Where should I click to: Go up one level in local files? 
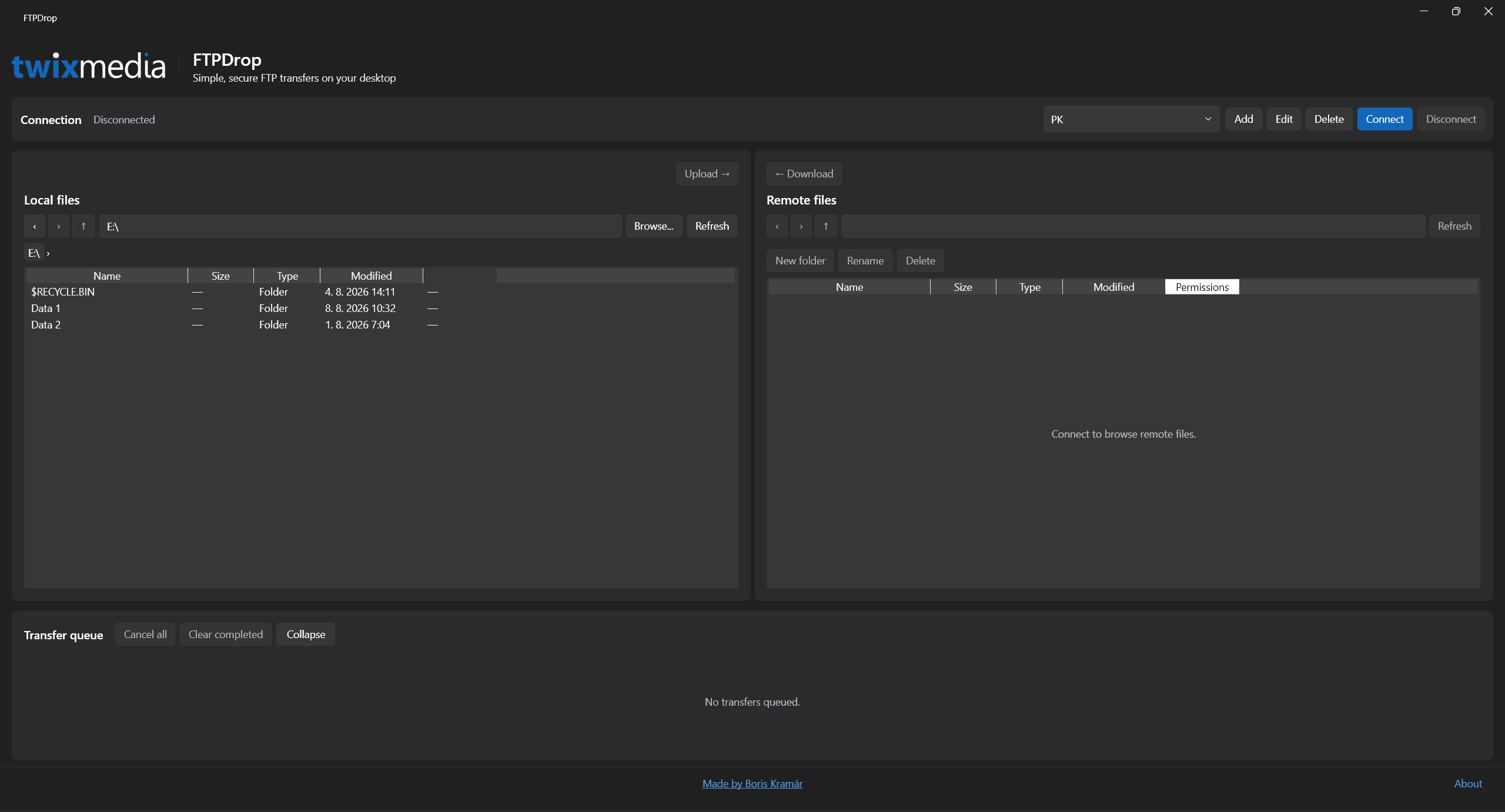pyautogui.click(x=83, y=226)
